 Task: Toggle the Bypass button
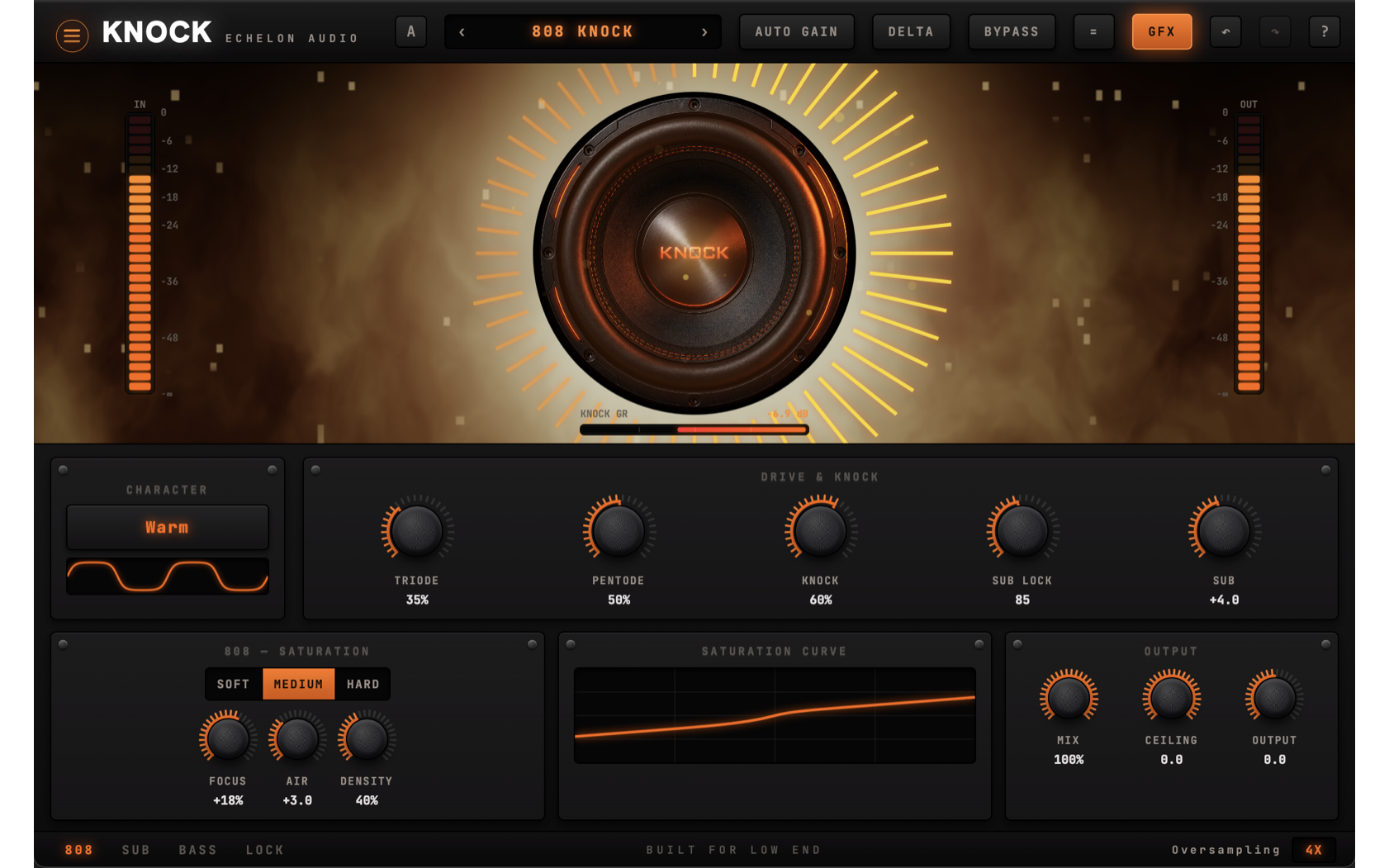point(1012,31)
